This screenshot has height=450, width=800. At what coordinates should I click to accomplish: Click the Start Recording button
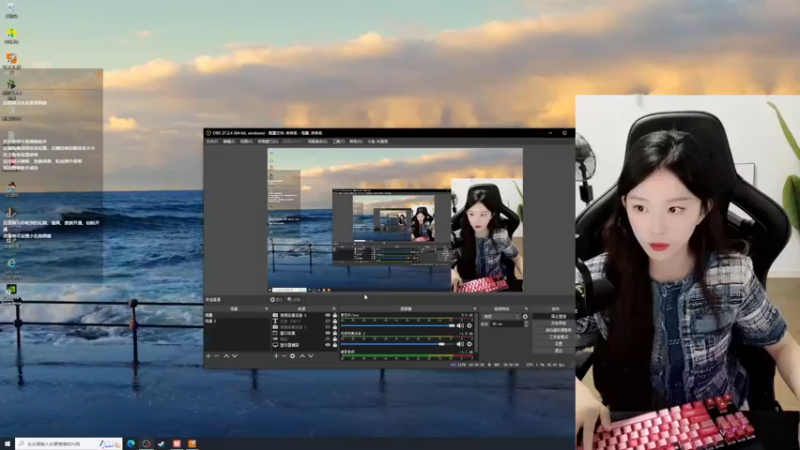click(555, 323)
